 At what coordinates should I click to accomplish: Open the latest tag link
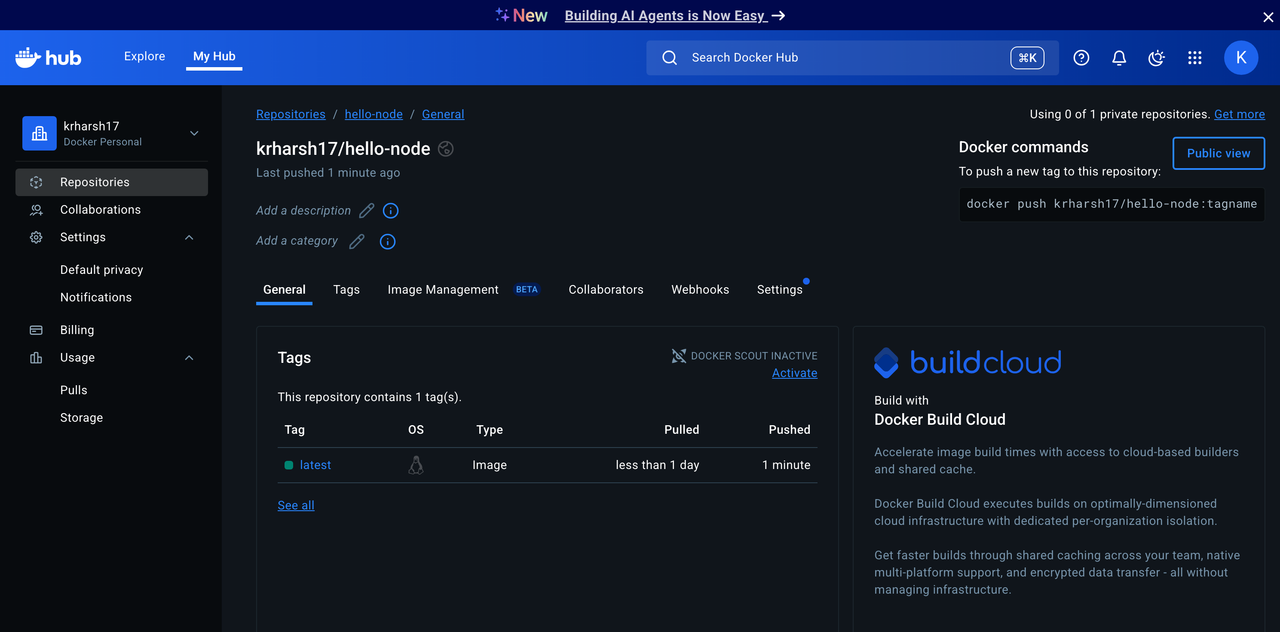[x=315, y=465]
